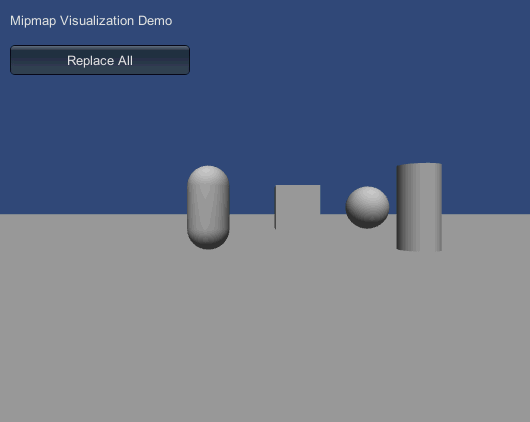Pick the sphere object in scene
Image resolution: width=530 pixels, height=422 pixels.
[x=367, y=207]
